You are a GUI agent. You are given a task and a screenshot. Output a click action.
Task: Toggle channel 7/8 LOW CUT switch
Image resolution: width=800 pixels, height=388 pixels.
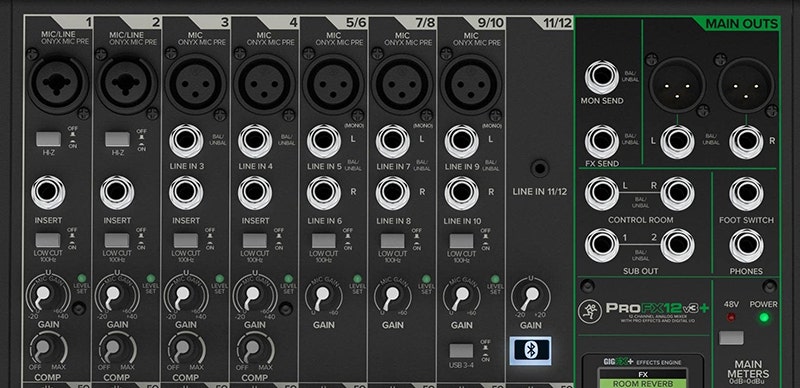(393, 240)
